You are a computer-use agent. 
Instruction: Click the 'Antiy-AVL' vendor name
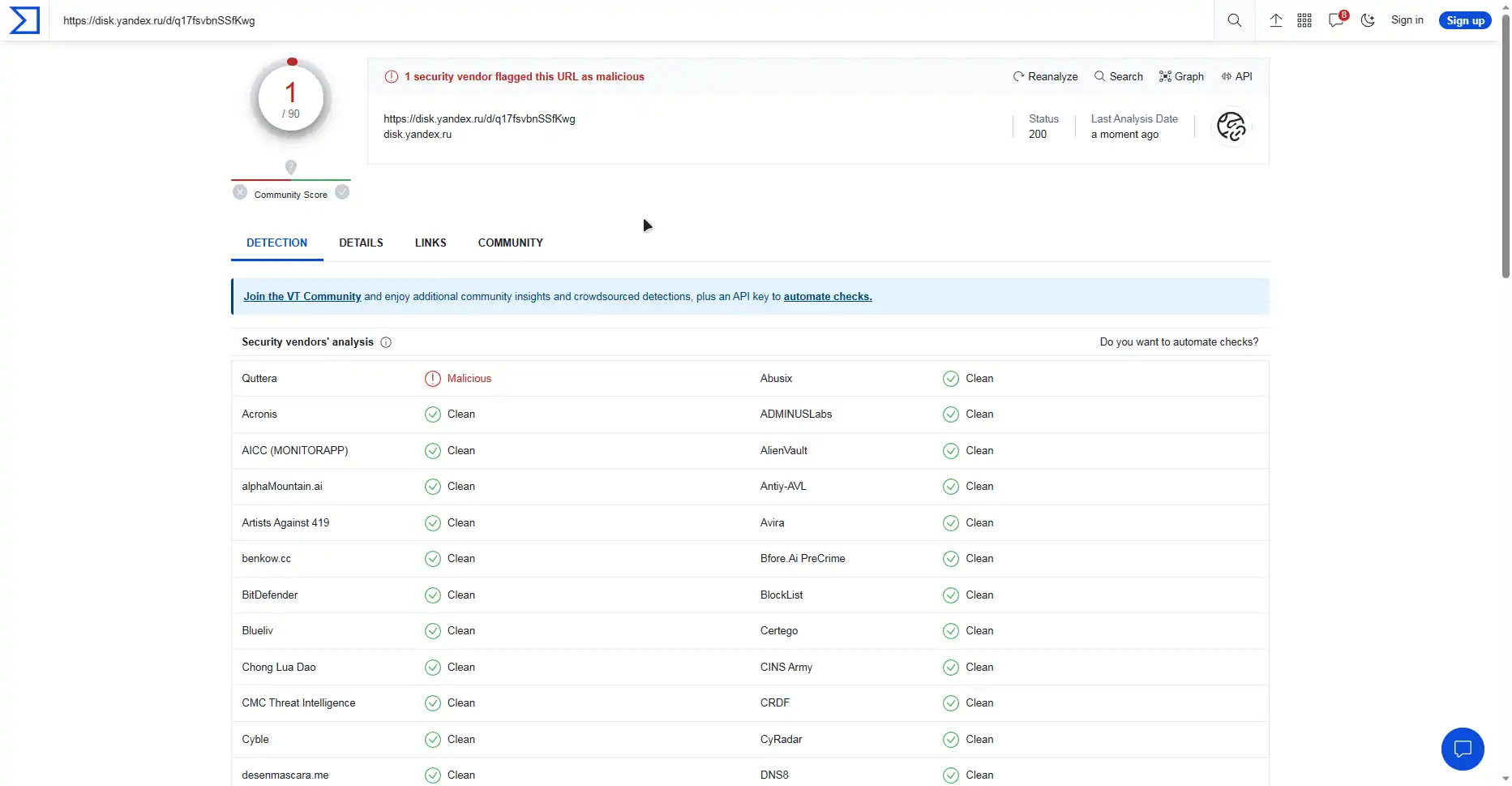[x=783, y=487]
